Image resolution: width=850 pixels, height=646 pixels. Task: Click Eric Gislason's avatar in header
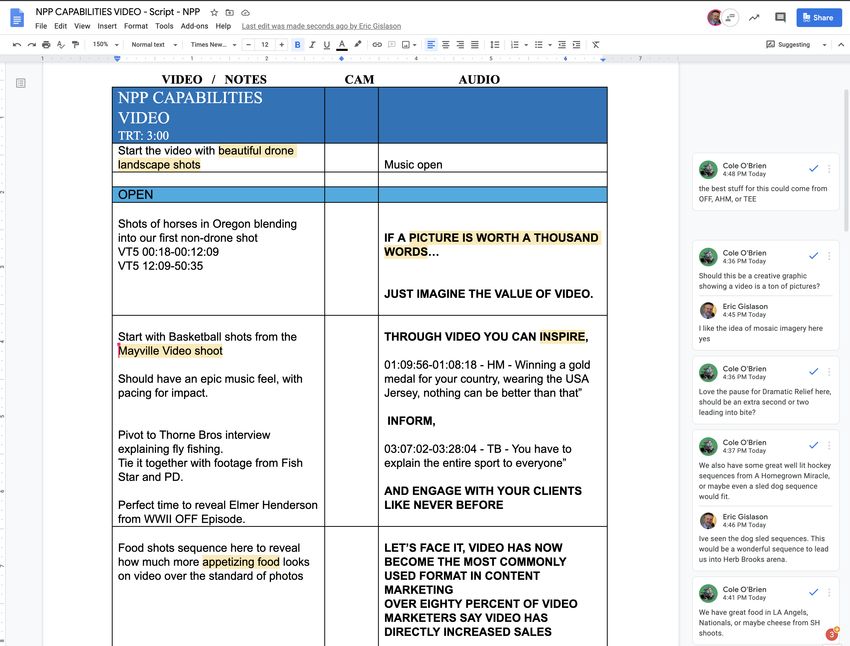[x=715, y=17]
